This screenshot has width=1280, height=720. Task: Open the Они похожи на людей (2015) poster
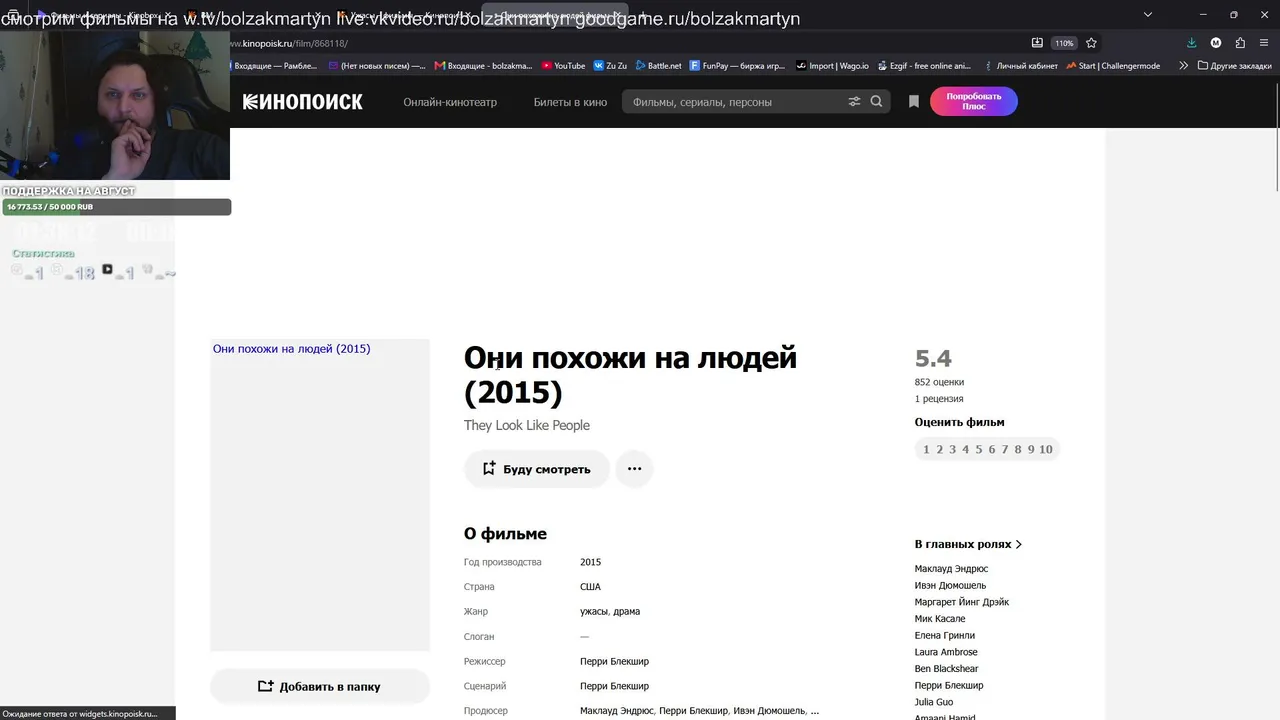(320, 495)
